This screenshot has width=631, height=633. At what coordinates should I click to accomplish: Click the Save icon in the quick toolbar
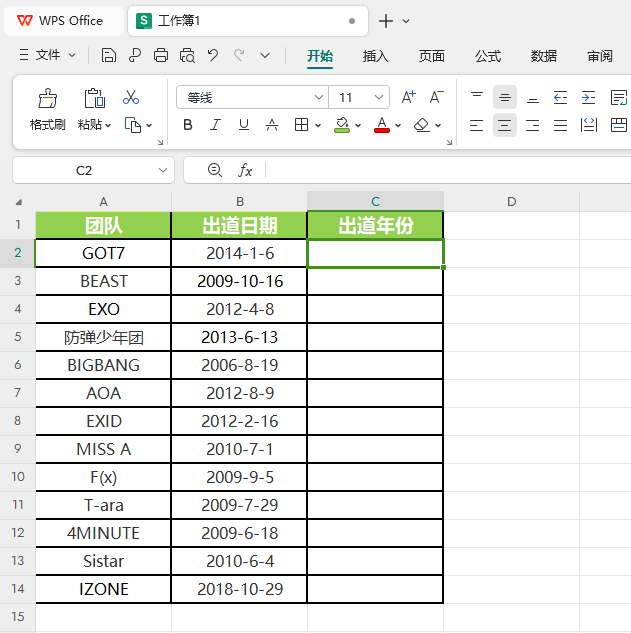pyautogui.click(x=109, y=55)
